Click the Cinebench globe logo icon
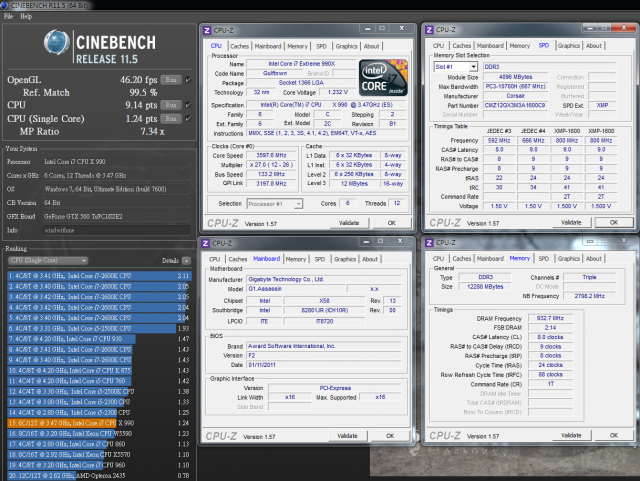This screenshot has height=481, width=640. [57, 42]
